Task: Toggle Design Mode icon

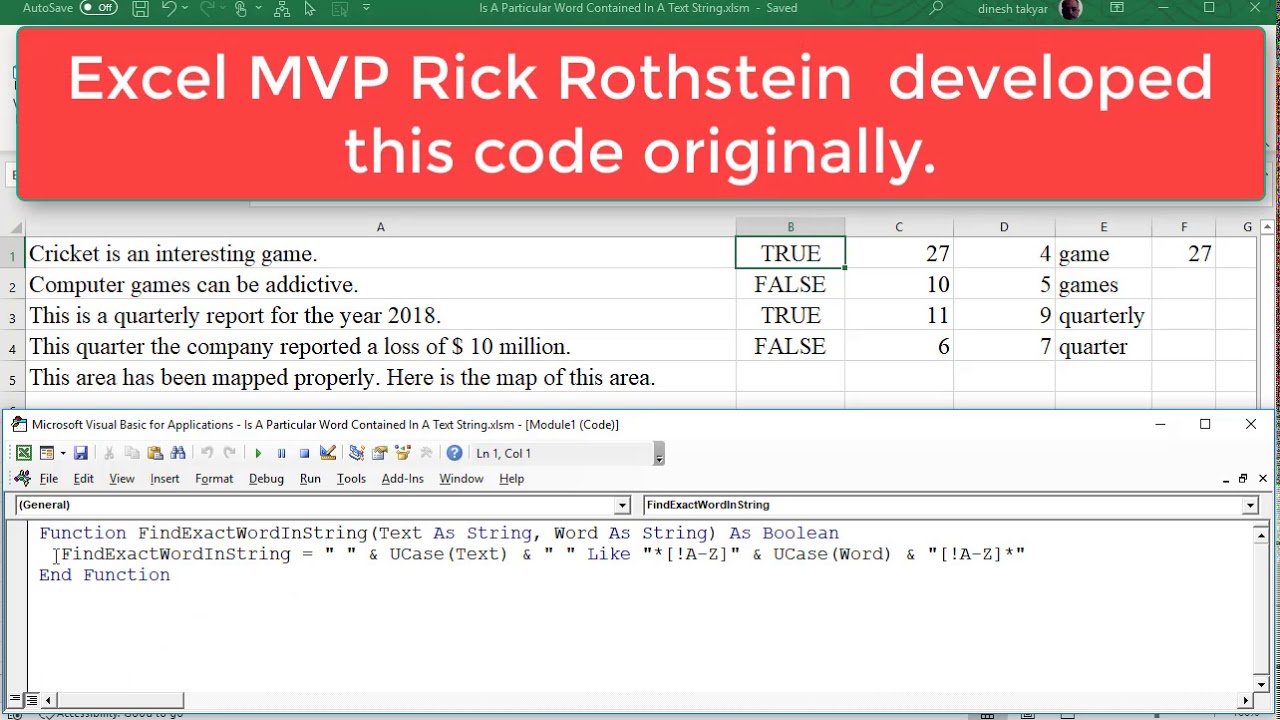Action: [x=327, y=453]
